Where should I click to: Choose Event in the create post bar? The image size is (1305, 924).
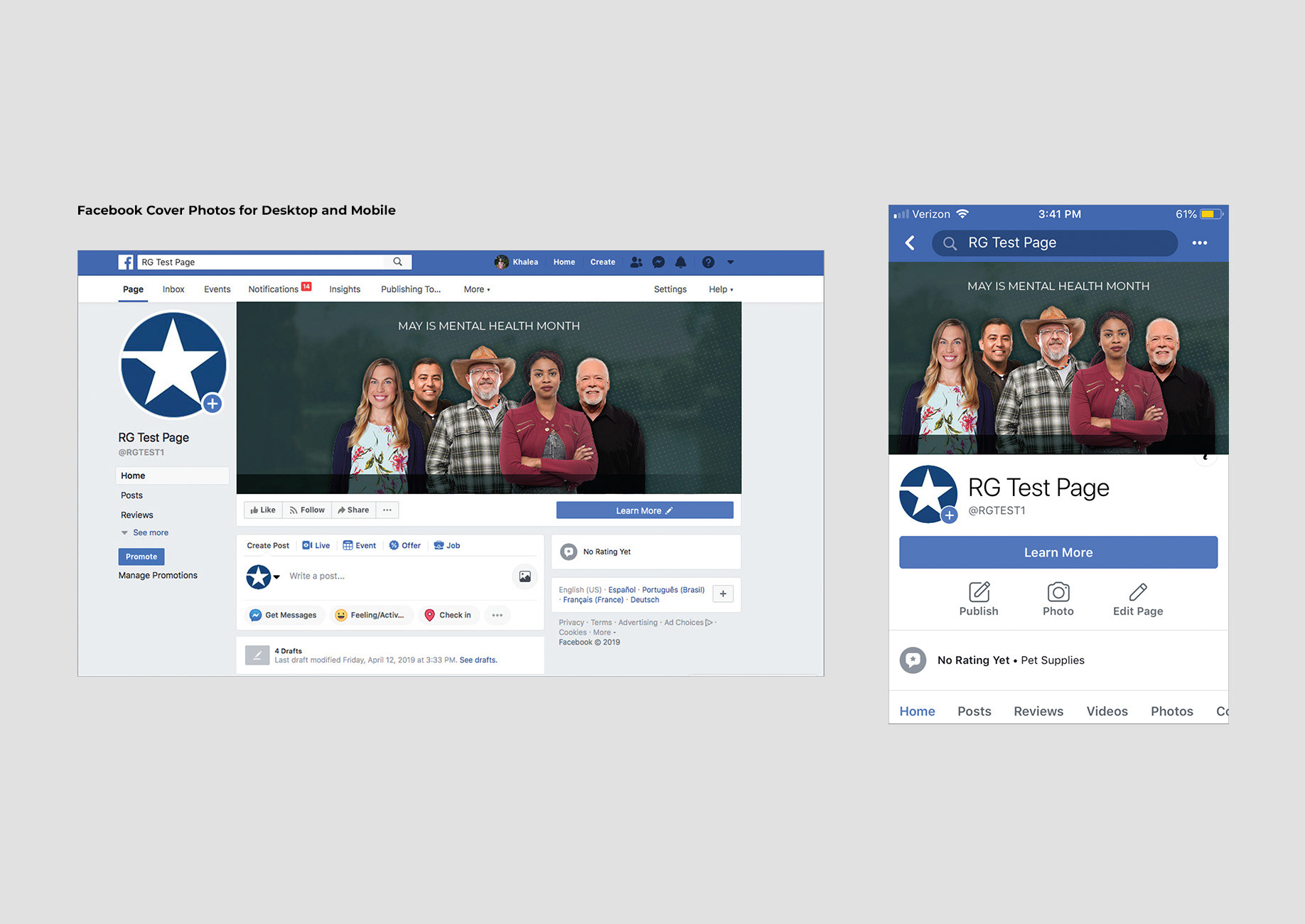click(360, 546)
